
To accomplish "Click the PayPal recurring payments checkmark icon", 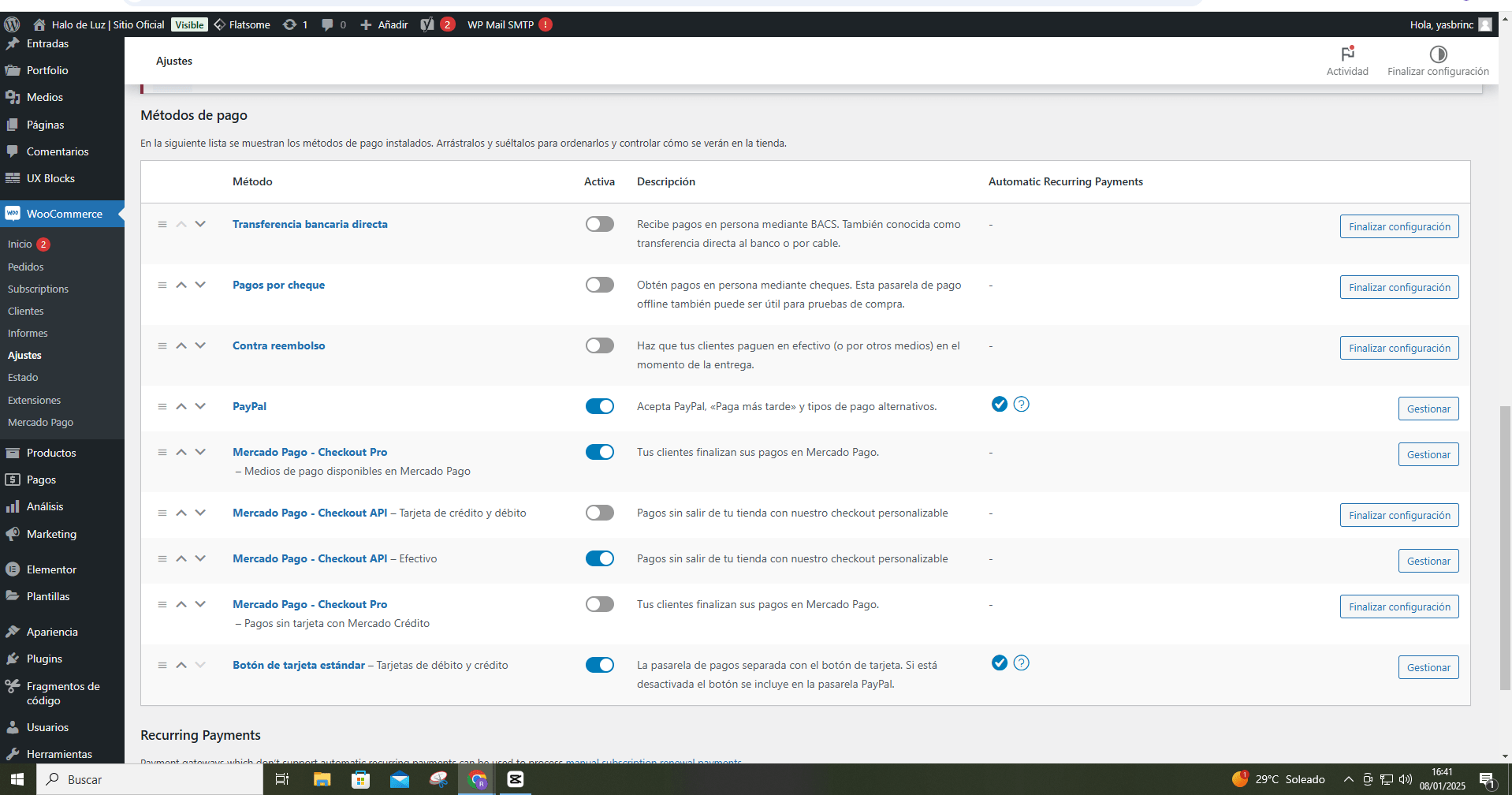I will click(999, 405).
